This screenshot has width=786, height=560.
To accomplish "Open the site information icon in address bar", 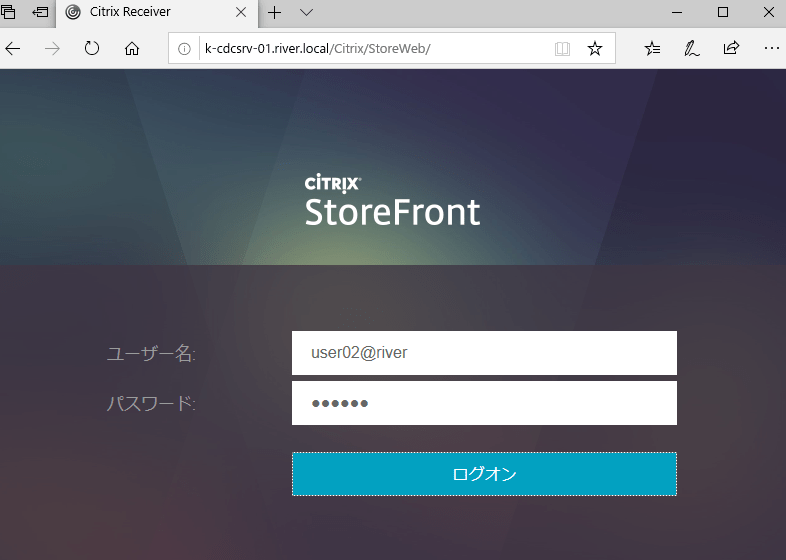I will coord(184,49).
